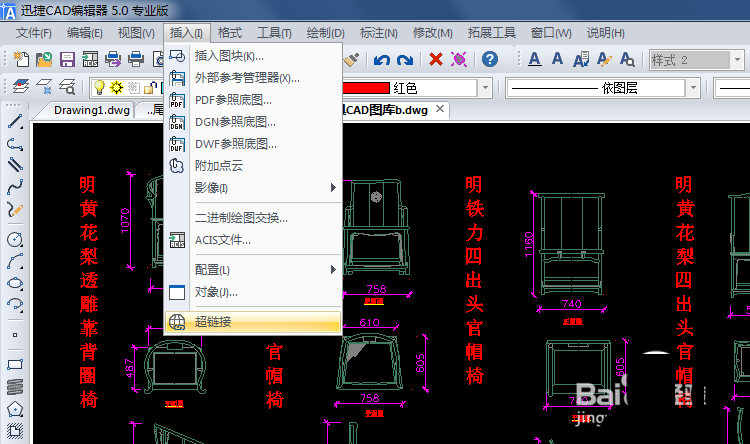Select underlined A multiline text tool
750x444 pixels.
tap(535, 59)
